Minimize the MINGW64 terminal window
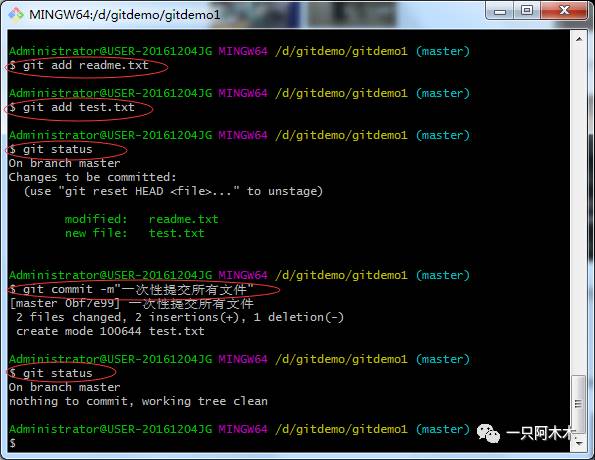Screen dimensions: 595x460 500,11
